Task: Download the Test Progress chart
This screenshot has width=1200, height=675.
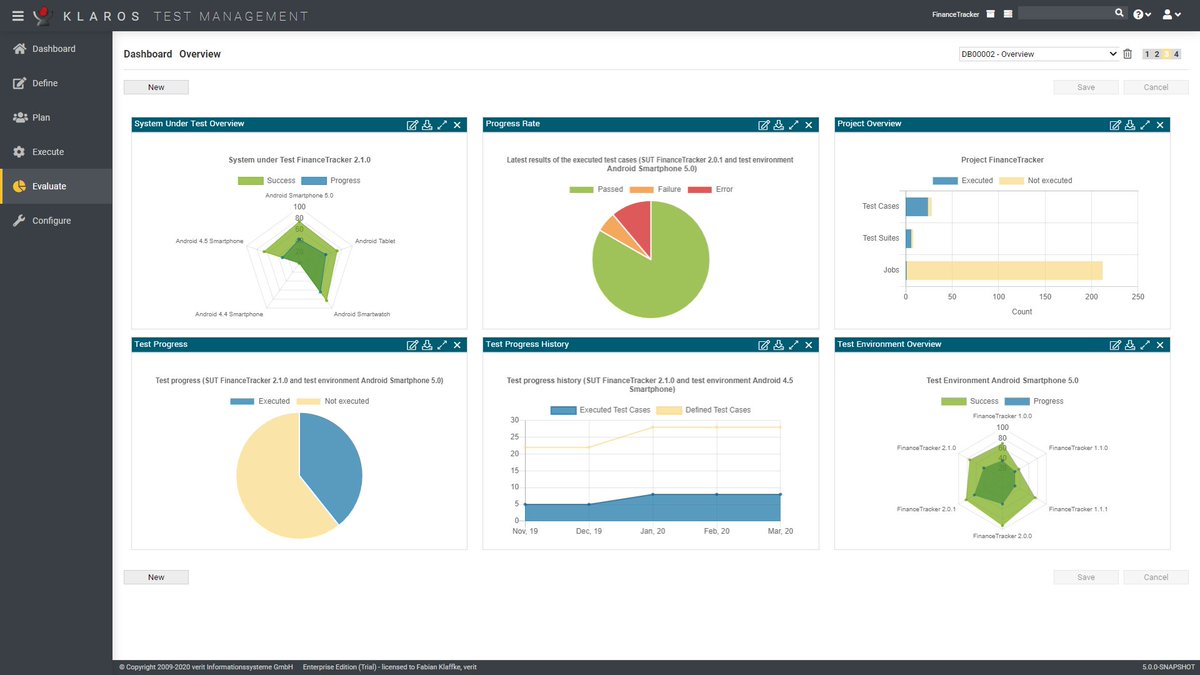Action: click(x=427, y=345)
